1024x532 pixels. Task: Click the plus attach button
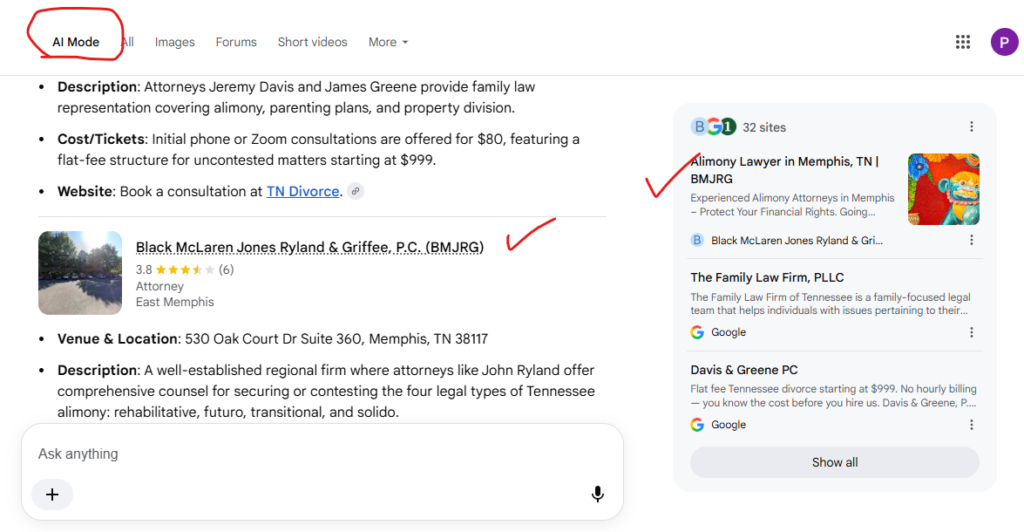(x=52, y=494)
